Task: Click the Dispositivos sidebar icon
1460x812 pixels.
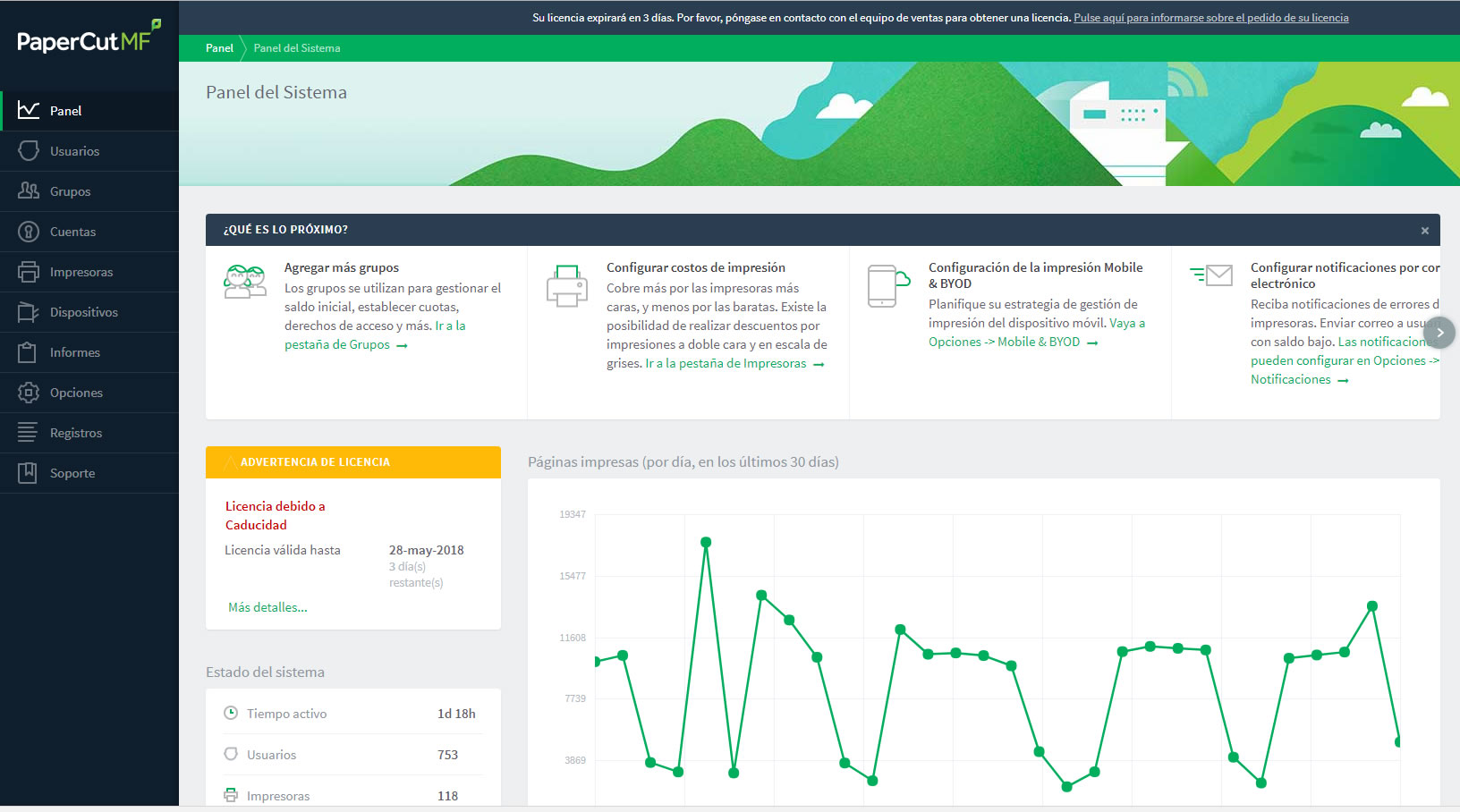Action: pos(29,312)
